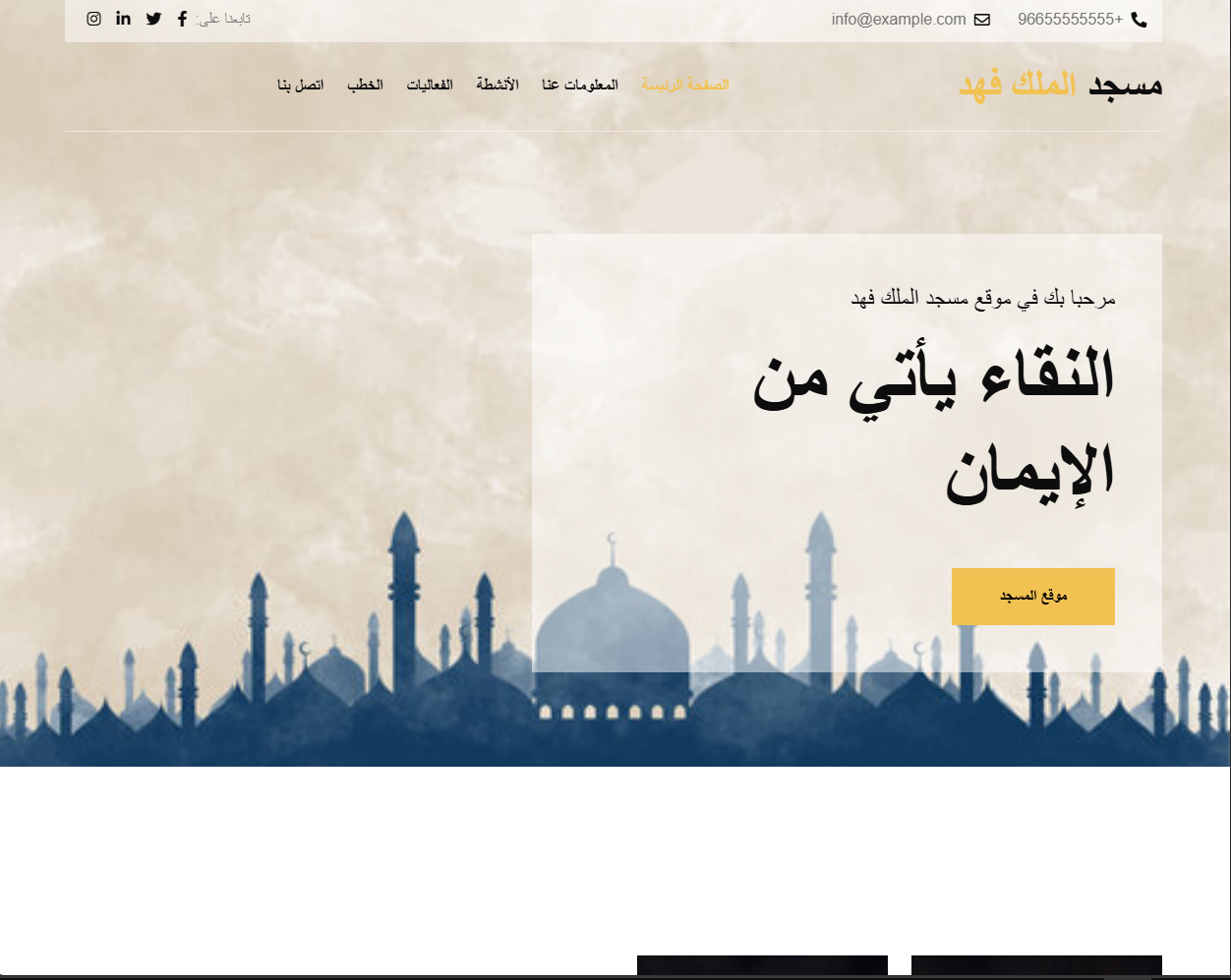Screen dimensions: 1231x980
Task: Select الصفحة الرئيسية in the navigation
Action: pyautogui.click(x=685, y=85)
